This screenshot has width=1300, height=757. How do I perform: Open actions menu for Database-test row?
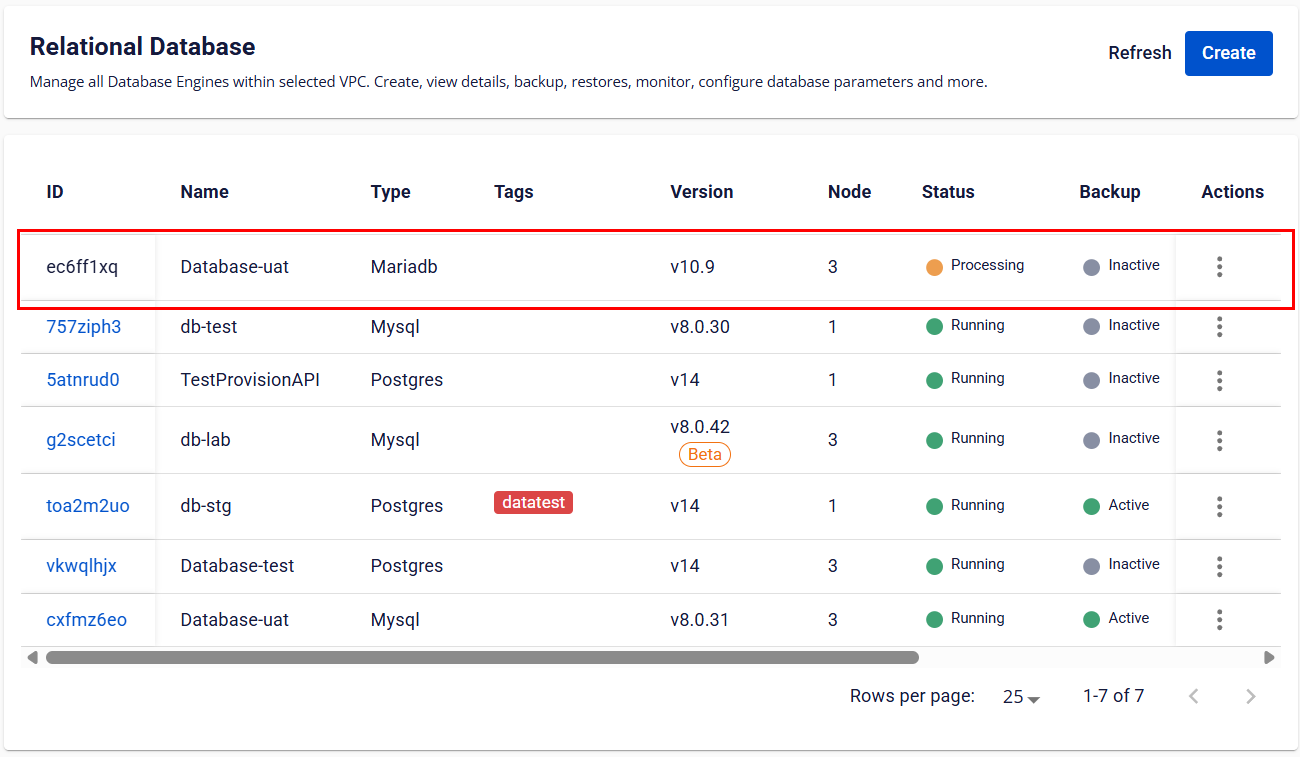pos(1219,567)
